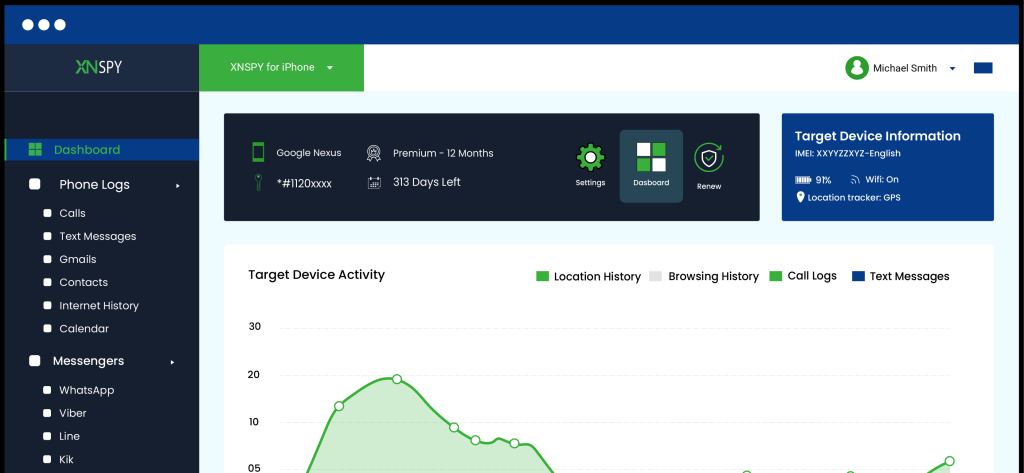Image resolution: width=1024 pixels, height=473 pixels.
Task: Select Dashboard in the sidebar menu
Action: point(87,150)
